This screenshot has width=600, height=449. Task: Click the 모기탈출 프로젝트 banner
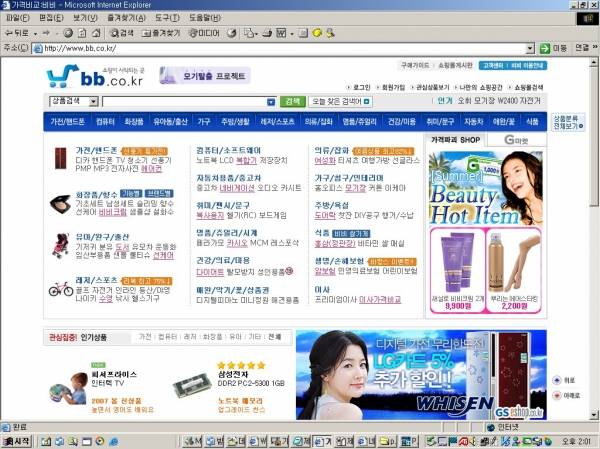tap(205, 75)
